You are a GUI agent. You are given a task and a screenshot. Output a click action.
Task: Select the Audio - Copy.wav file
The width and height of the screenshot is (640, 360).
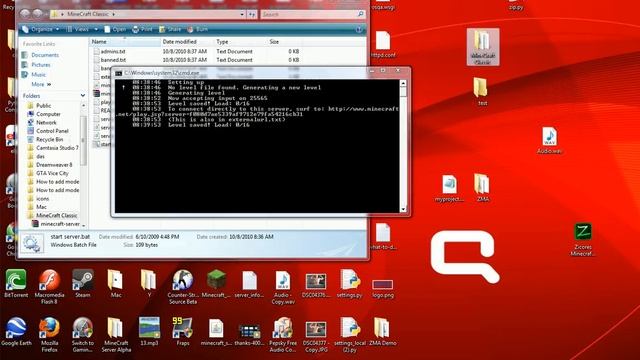tap(283, 287)
